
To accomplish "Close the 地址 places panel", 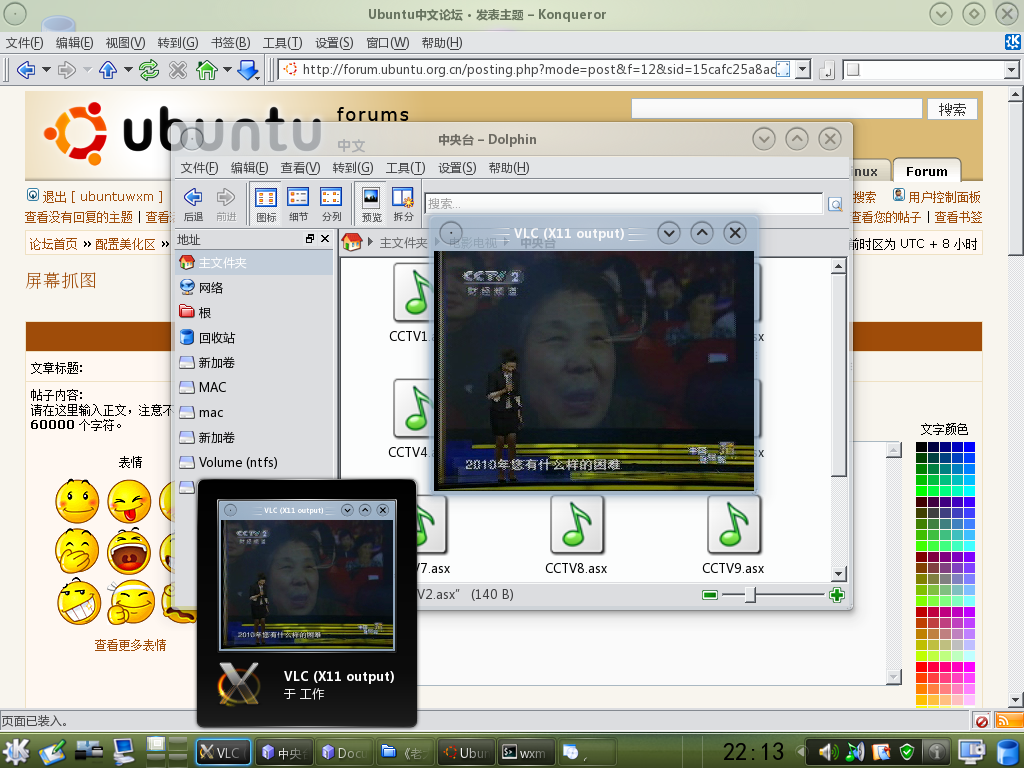I will (325, 239).
